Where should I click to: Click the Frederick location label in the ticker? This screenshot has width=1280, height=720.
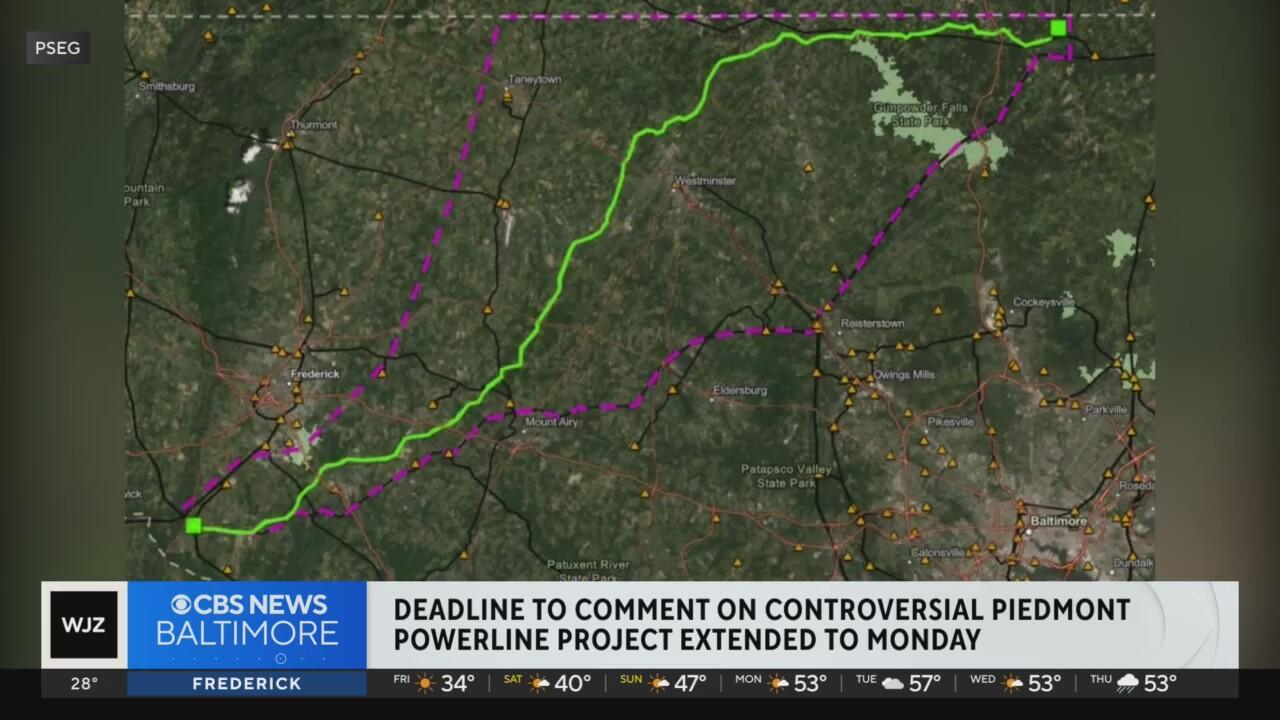[x=247, y=684]
